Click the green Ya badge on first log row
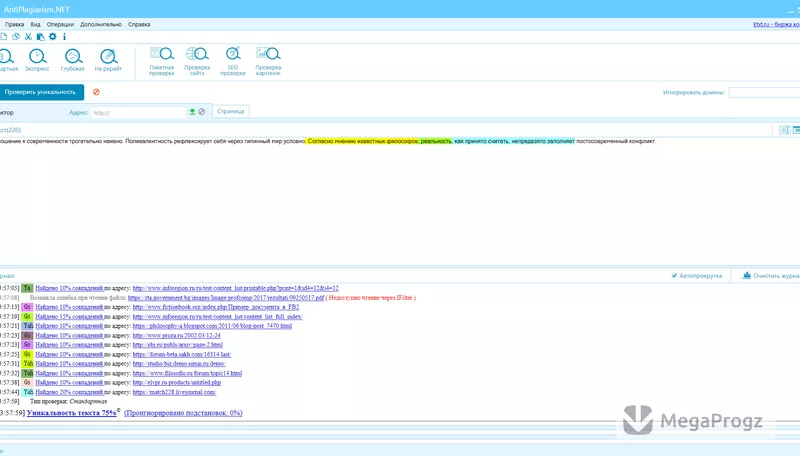 pyautogui.click(x=28, y=288)
